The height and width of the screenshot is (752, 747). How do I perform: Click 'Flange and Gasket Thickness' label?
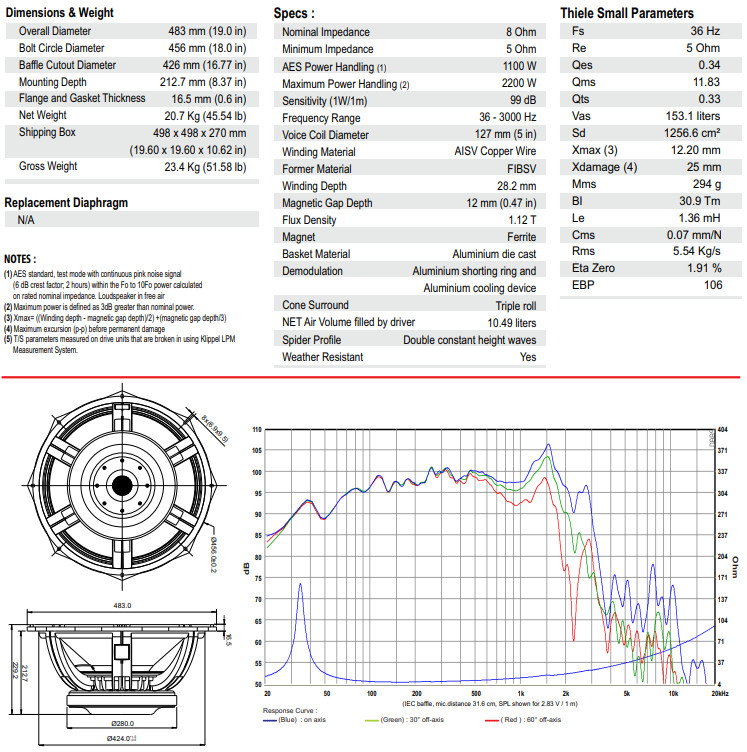(82, 98)
